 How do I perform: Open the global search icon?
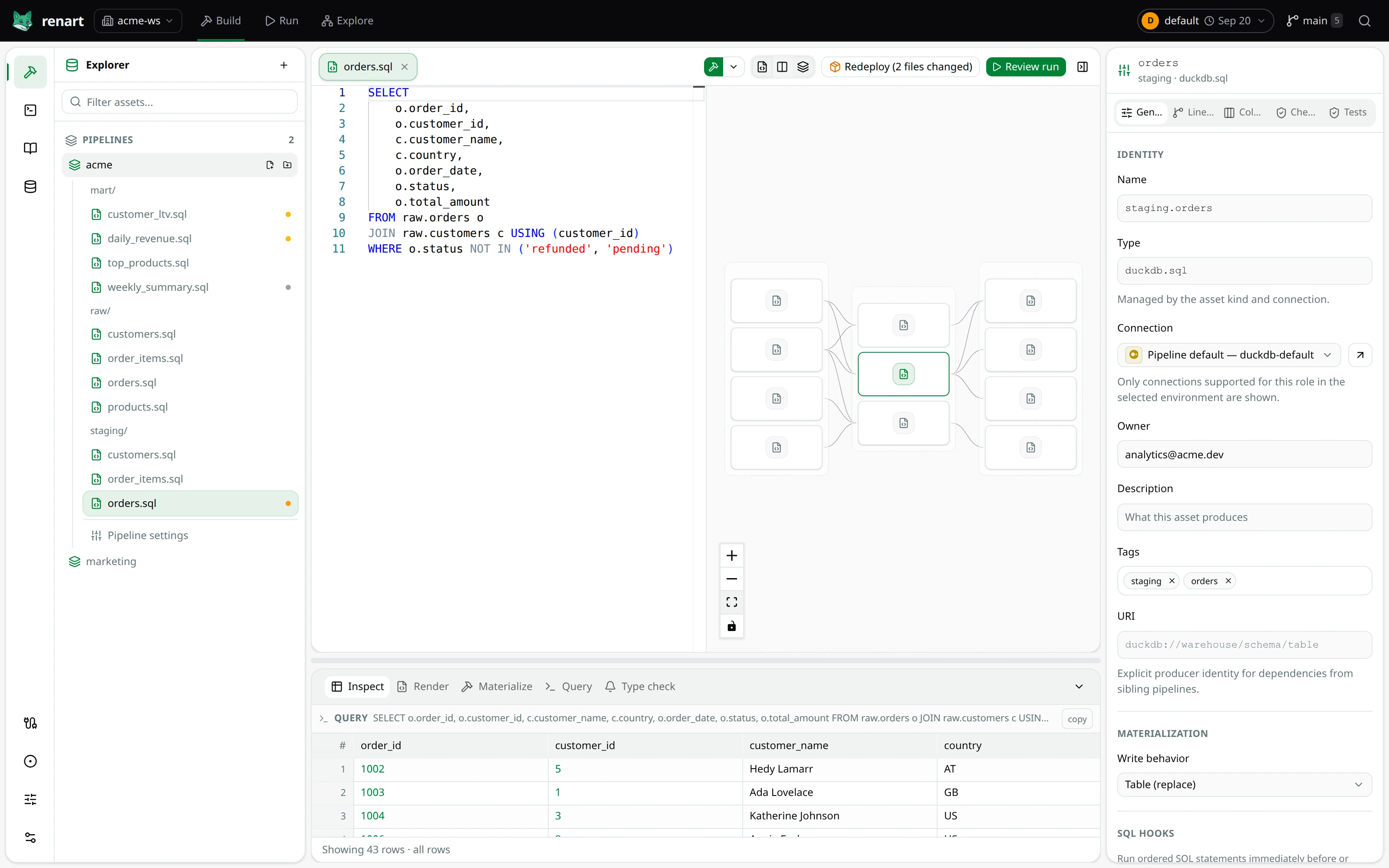[1364, 21]
